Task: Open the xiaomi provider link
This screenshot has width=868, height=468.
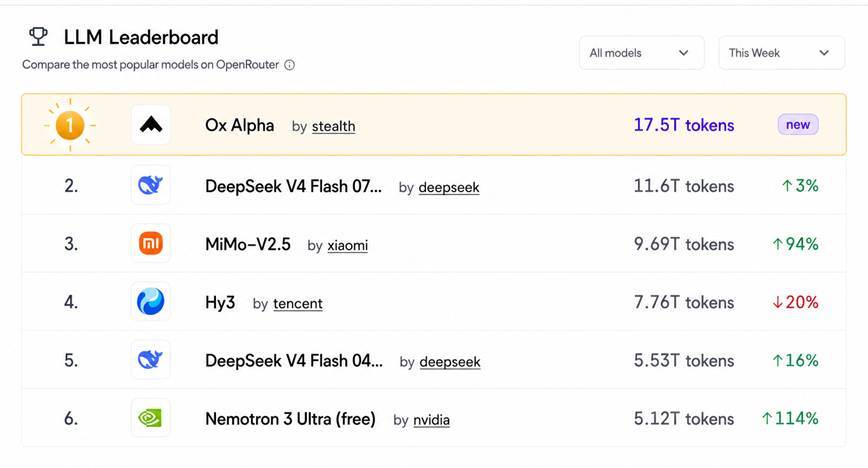Action: point(348,245)
